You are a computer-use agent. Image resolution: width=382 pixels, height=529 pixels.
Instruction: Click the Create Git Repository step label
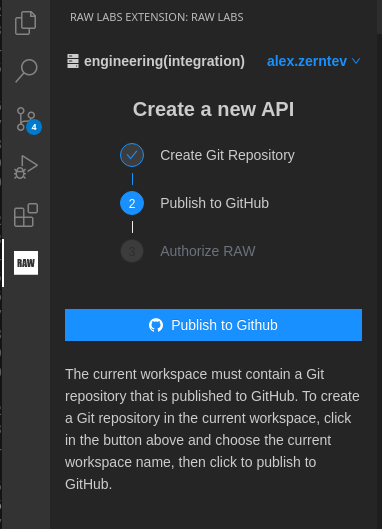tap(227, 155)
